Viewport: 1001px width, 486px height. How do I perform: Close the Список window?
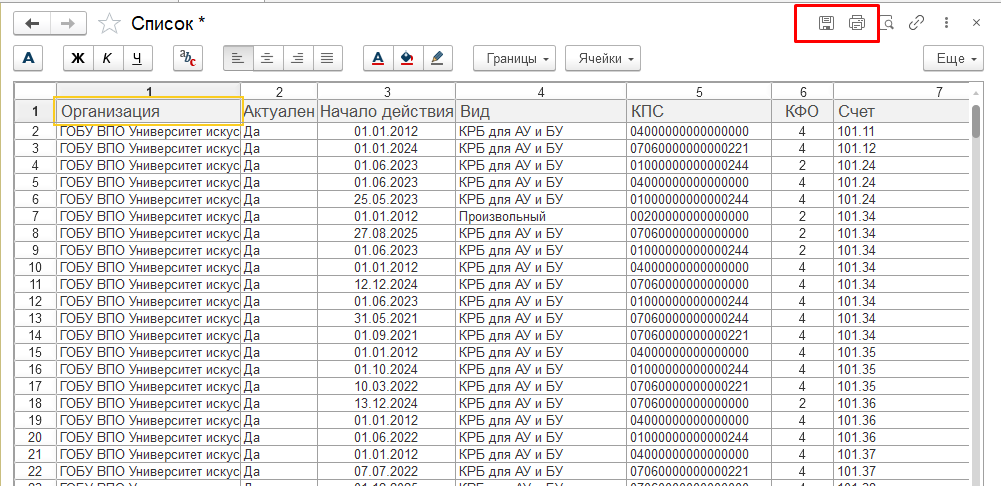976,24
